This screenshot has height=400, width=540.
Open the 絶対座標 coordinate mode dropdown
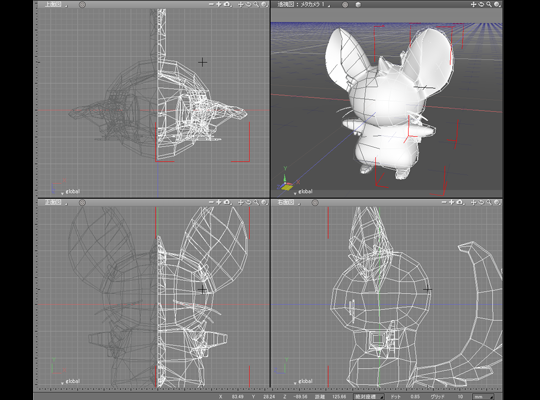[x=370, y=397]
